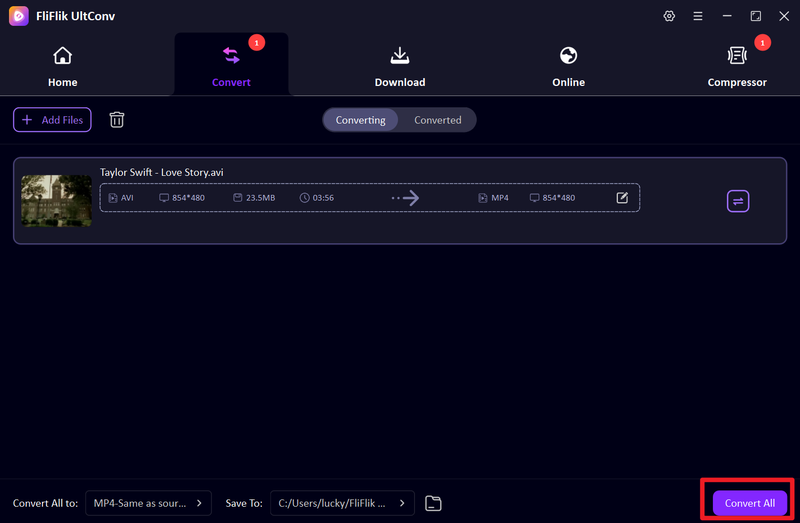Edit output settings with pencil icon
Screen dimensions: 800x523
coord(622,197)
